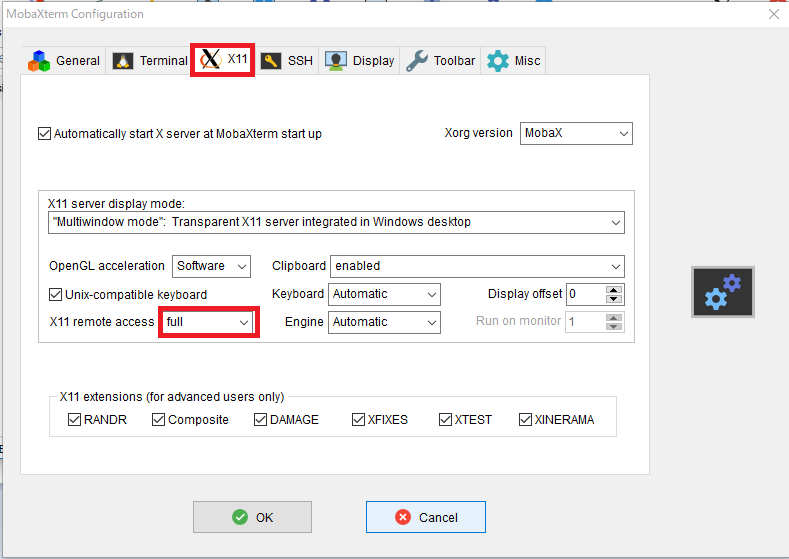Toggle Automatically start X server checkbox
This screenshot has height=559, width=789.
coord(44,134)
